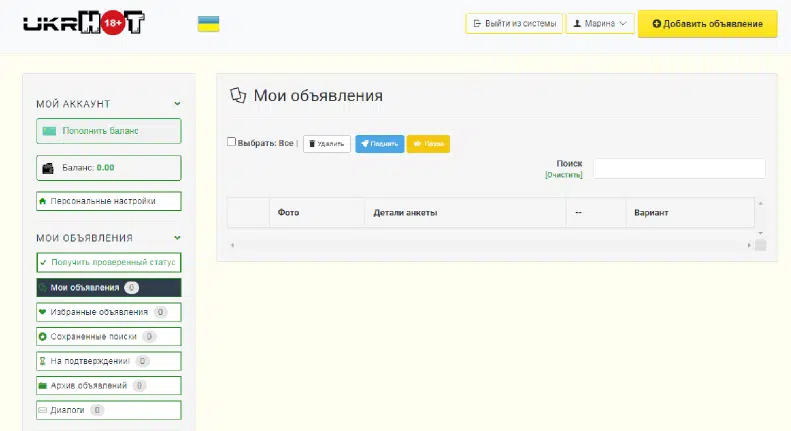This screenshot has height=431, width=791.
Task: Open Диалоги sidebar item
Action: click(x=108, y=410)
